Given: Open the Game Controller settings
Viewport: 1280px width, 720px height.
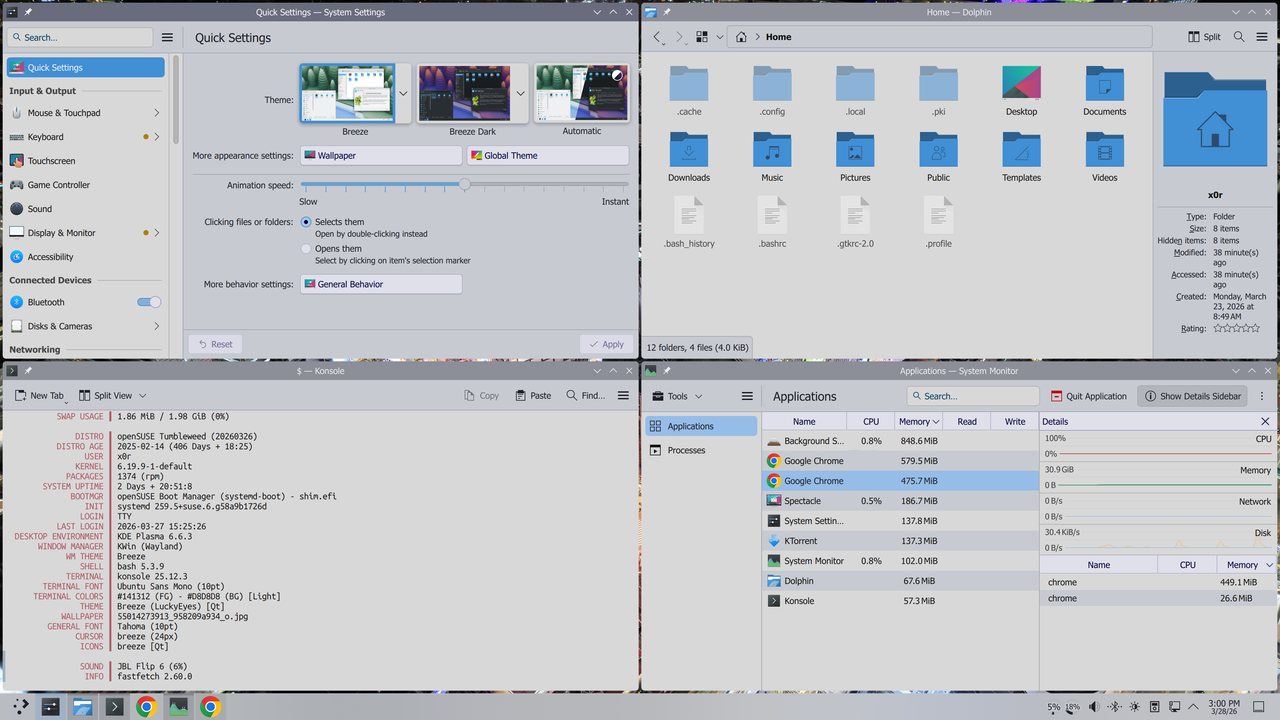Looking at the screenshot, I should click(x=85, y=185).
